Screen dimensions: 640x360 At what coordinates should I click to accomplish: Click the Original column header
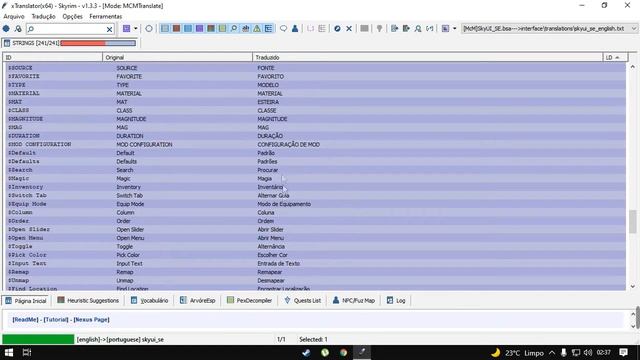[178, 58]
